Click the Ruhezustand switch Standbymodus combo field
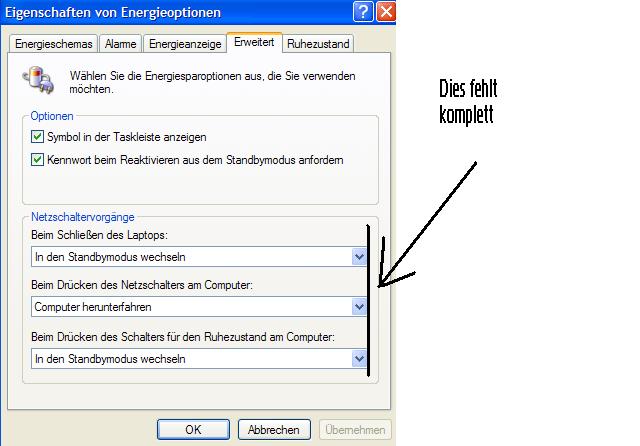This screenshot has width=640, height=446. click(199, 359)
